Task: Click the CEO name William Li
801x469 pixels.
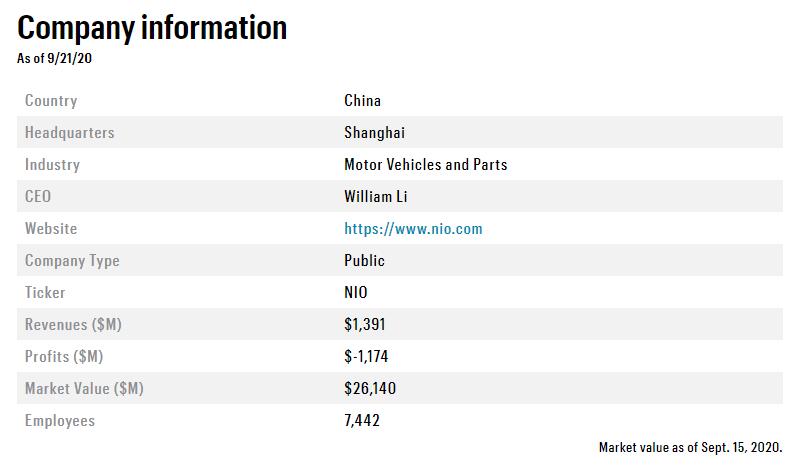Action: [376, 197]
